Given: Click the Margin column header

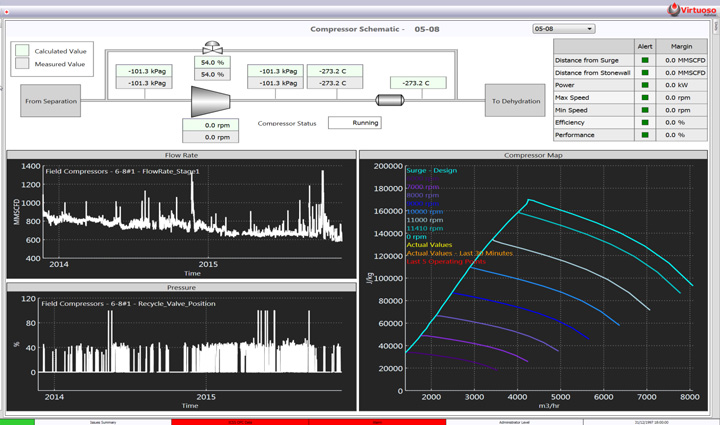Looking at the screenshot, I should pos(681,46).
